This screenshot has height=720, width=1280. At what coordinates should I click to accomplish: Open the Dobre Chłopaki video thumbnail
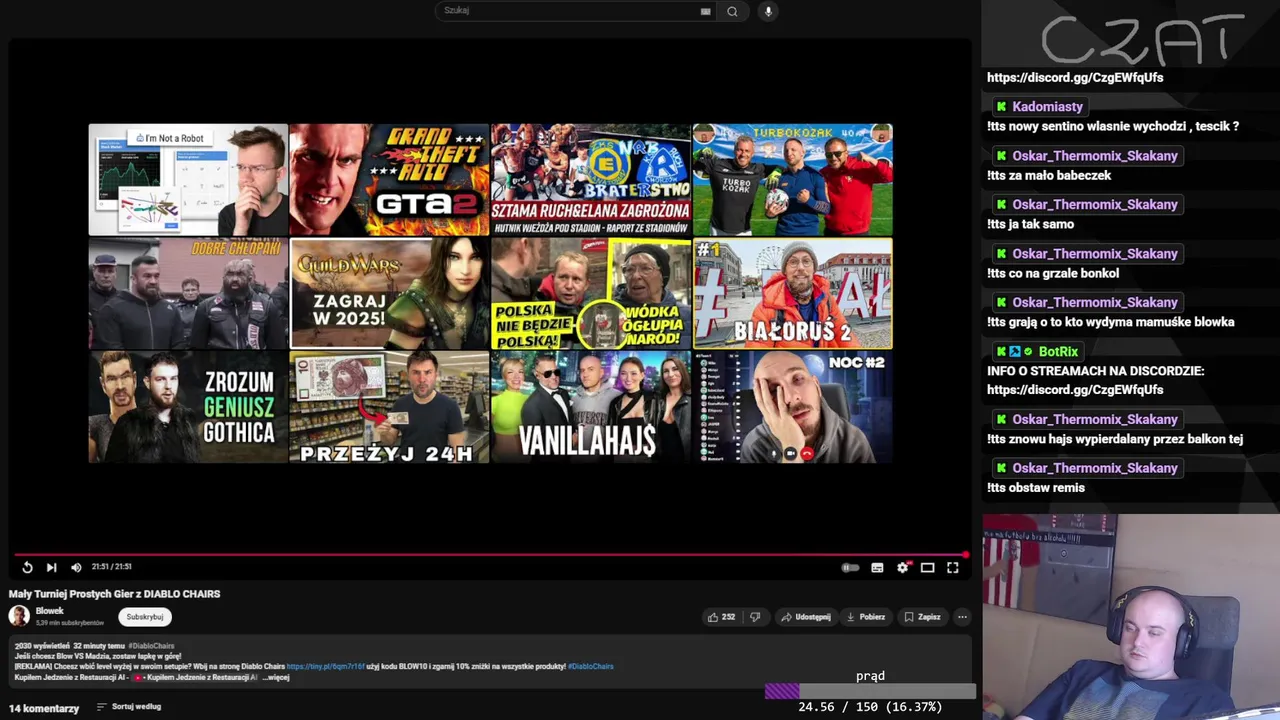(188, 293)
